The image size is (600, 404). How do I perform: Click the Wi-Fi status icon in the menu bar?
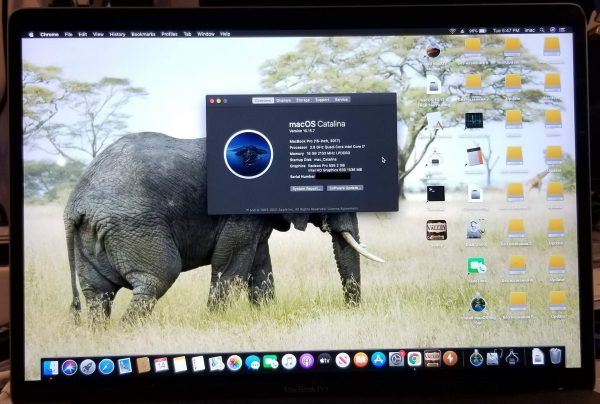click(451, 32)
